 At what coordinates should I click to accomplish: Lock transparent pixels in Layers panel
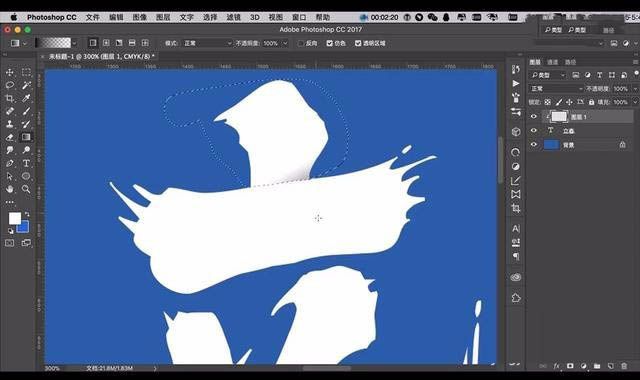(548, 102)
